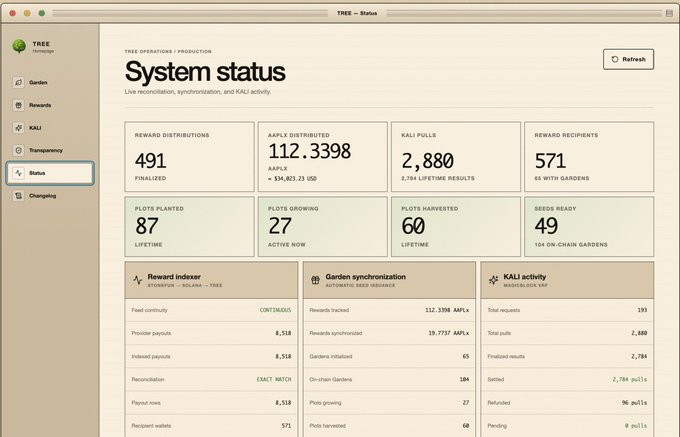Click the Finalized results row

[567, 356]
